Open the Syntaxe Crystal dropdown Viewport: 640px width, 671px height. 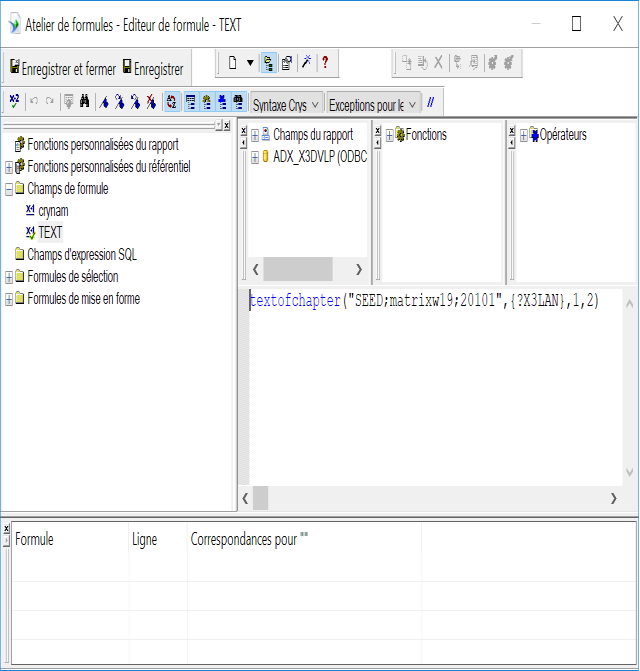tap(286, 104)
